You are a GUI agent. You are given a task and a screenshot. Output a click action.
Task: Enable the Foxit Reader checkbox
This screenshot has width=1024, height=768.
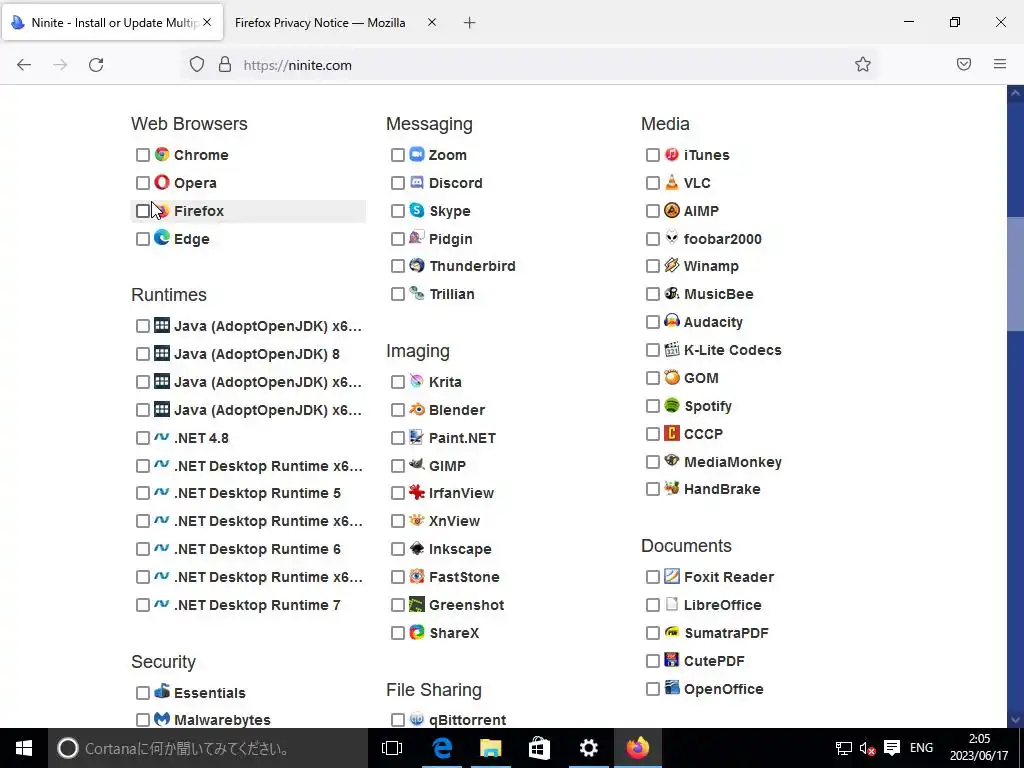pos(652,577)
